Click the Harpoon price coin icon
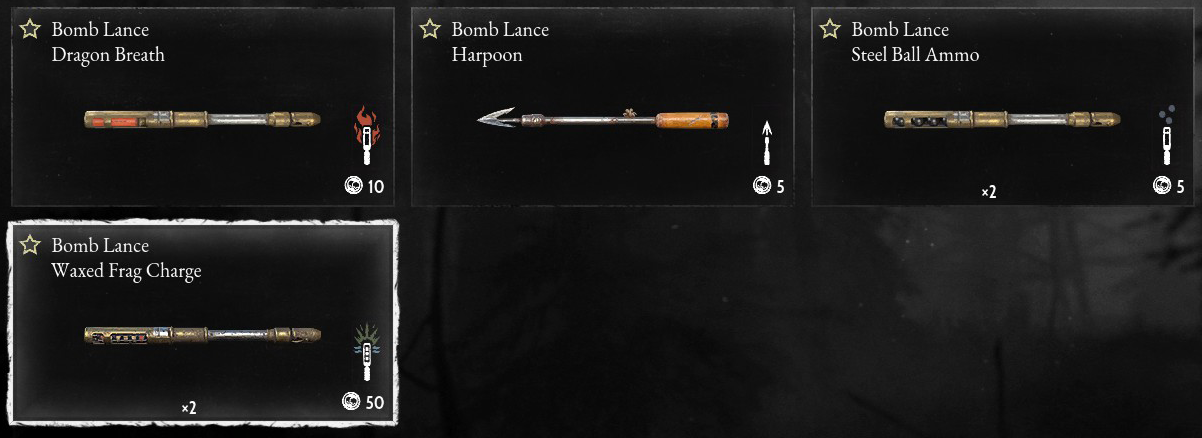The height and width of the screenshot is (438, 1202). click(x=762, y=186)
